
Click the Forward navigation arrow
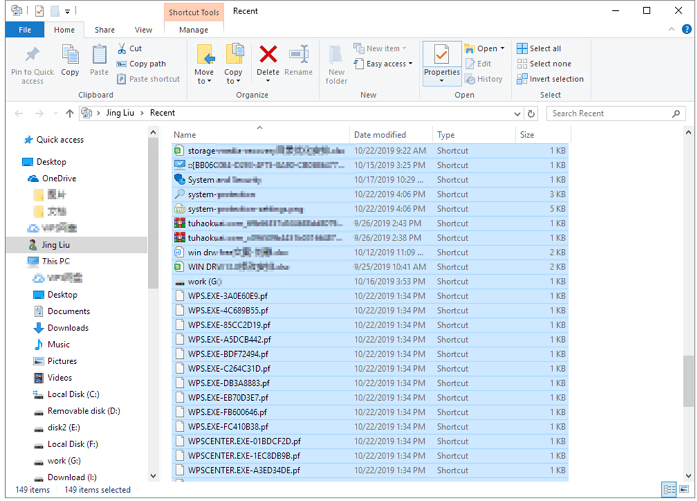click(x=39, y=113)
